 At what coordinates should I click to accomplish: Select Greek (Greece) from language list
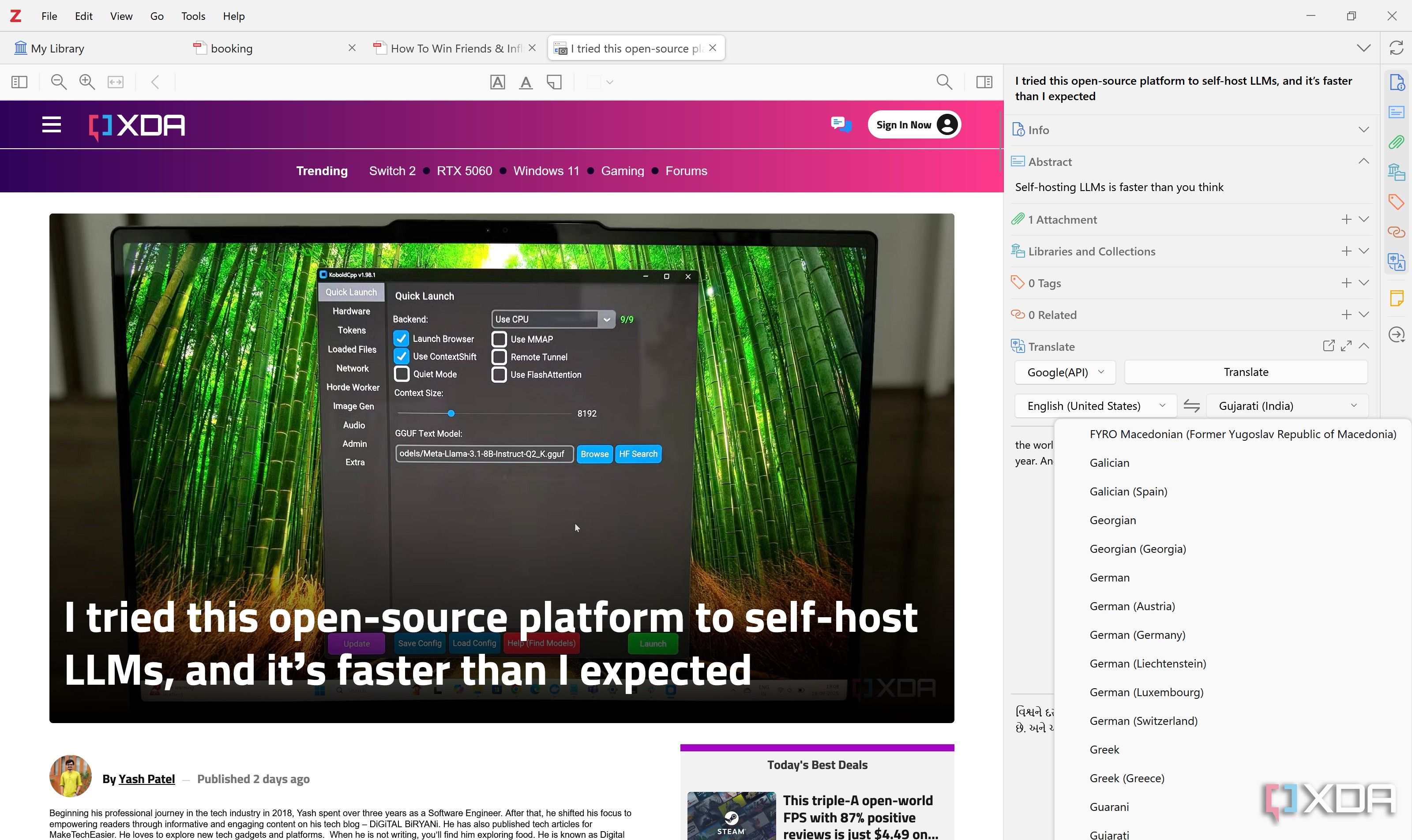pyautogui.click(x=1127, y=778)
